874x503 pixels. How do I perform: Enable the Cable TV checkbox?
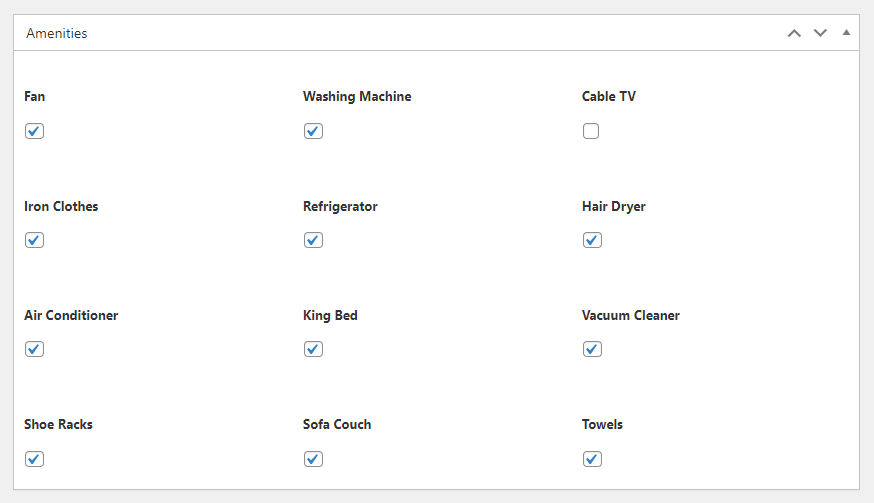[591, 131]
